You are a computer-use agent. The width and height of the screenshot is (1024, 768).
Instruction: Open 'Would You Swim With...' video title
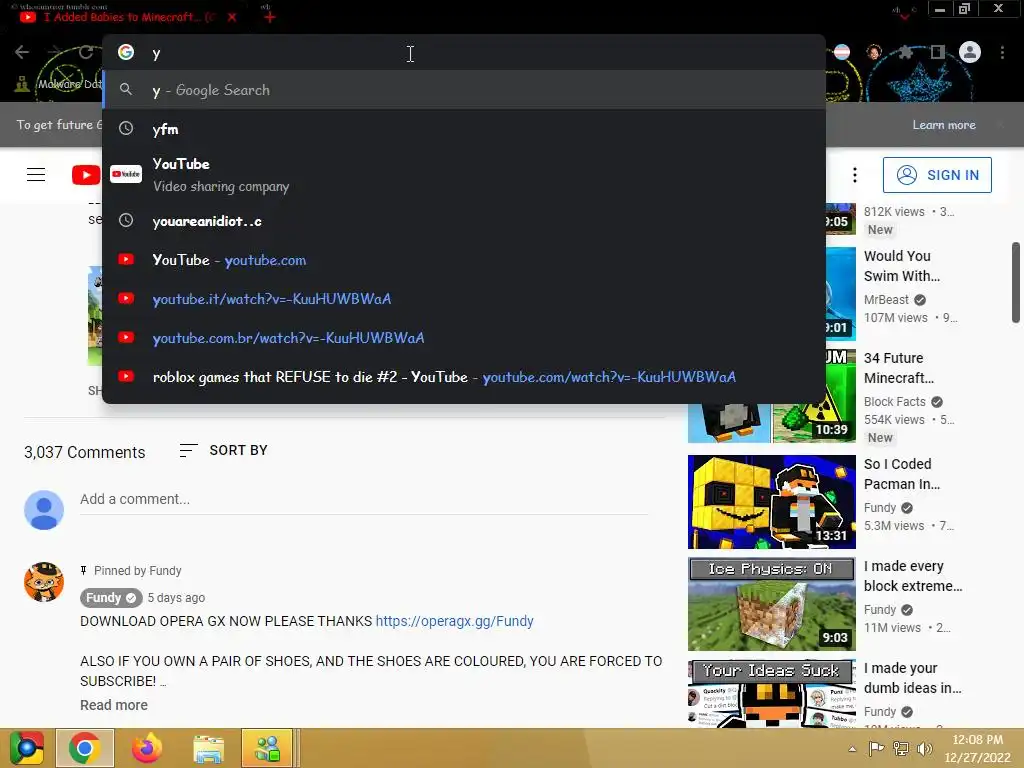click(902, 266)
